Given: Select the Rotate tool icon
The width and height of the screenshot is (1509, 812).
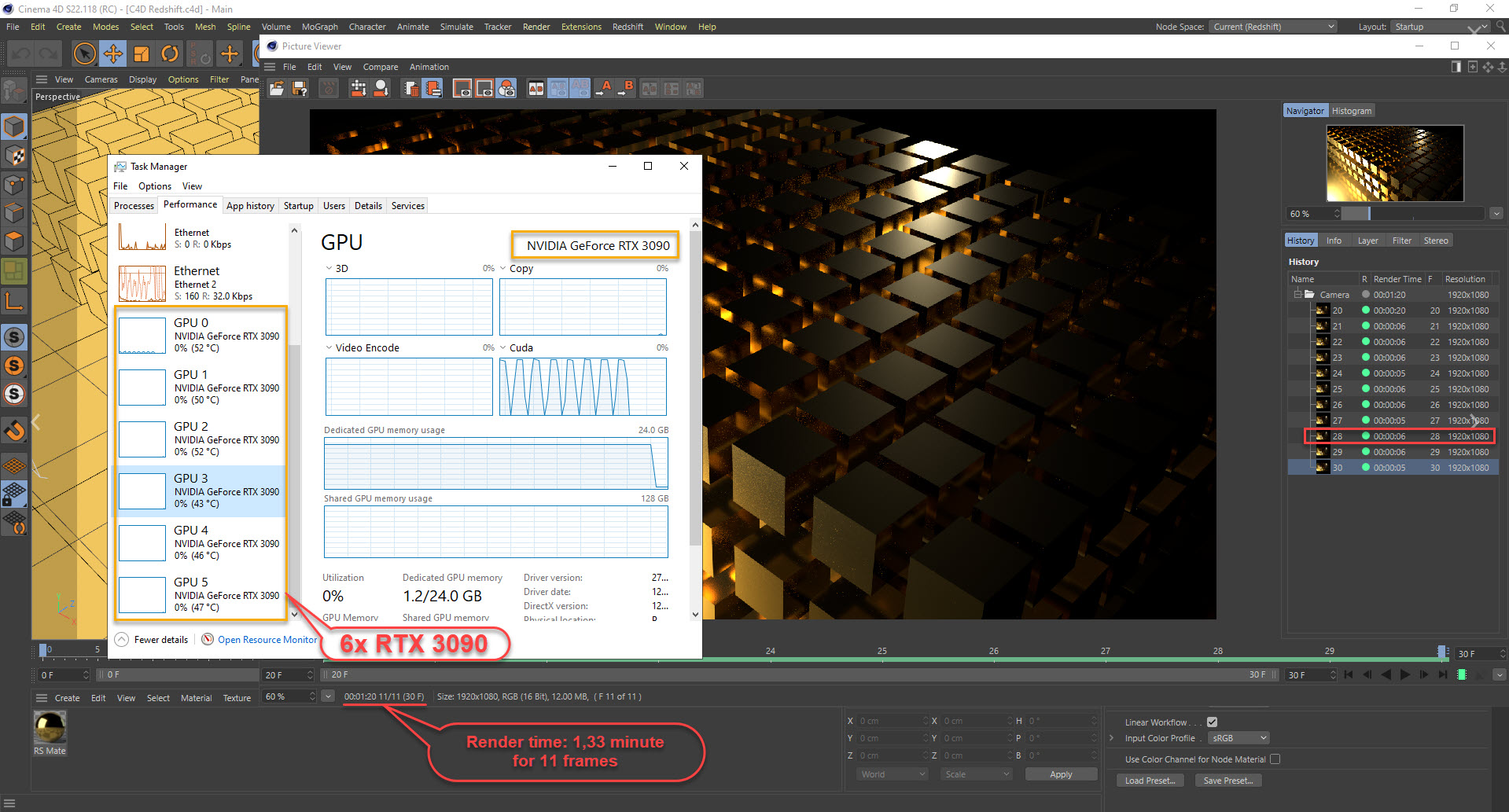Looking at the screenshot, I should [170, 54].
